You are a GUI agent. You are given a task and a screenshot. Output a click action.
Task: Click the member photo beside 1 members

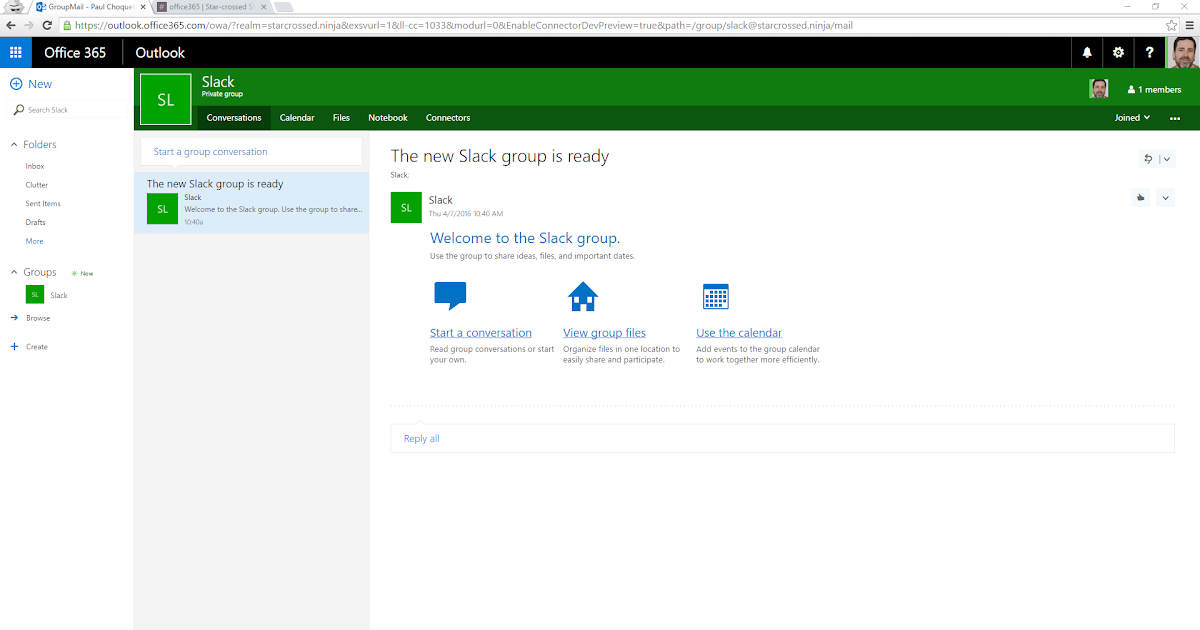coord(1099,89)
